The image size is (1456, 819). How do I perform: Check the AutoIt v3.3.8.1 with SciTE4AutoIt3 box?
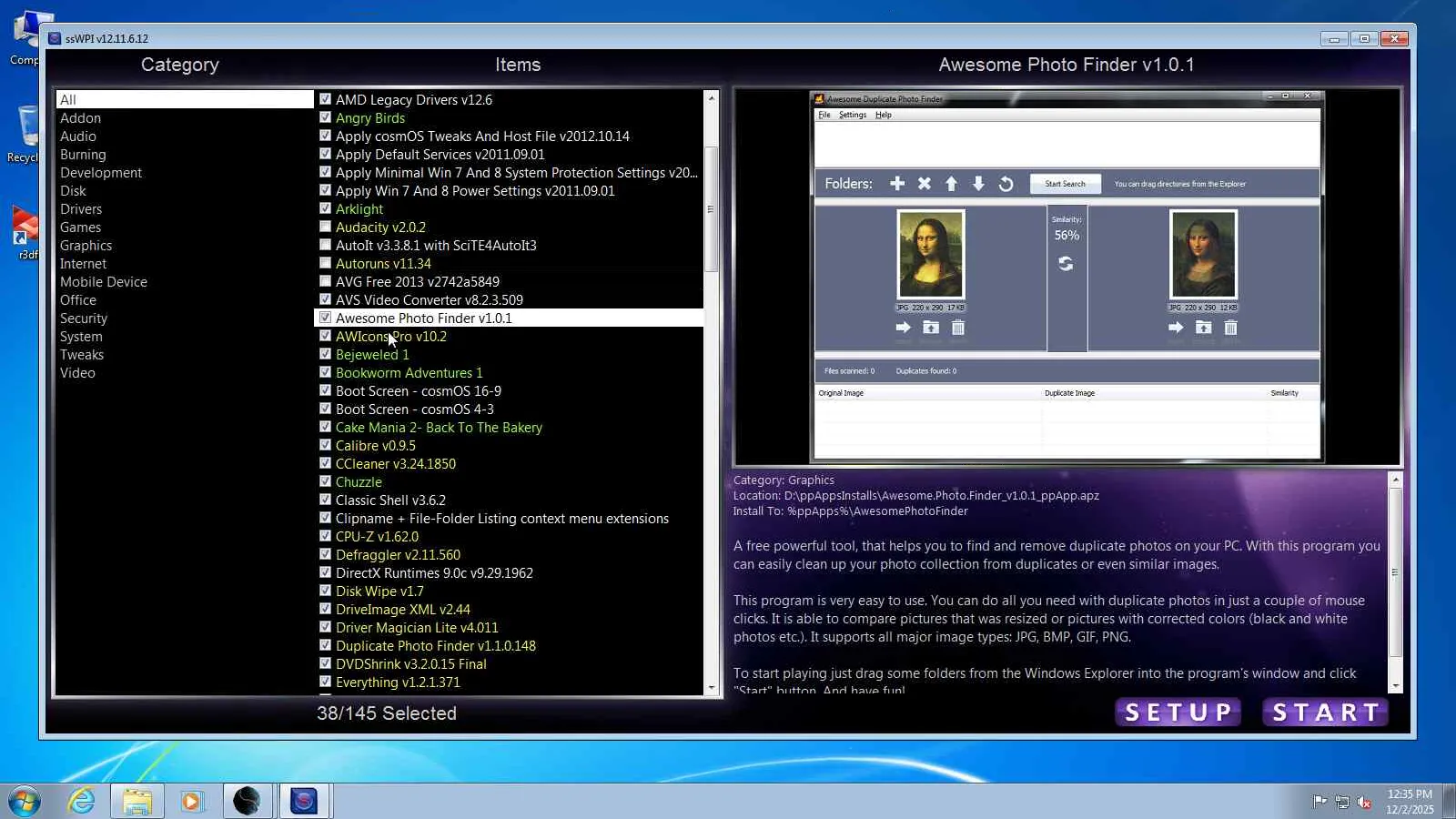click(x=325, y=245)
